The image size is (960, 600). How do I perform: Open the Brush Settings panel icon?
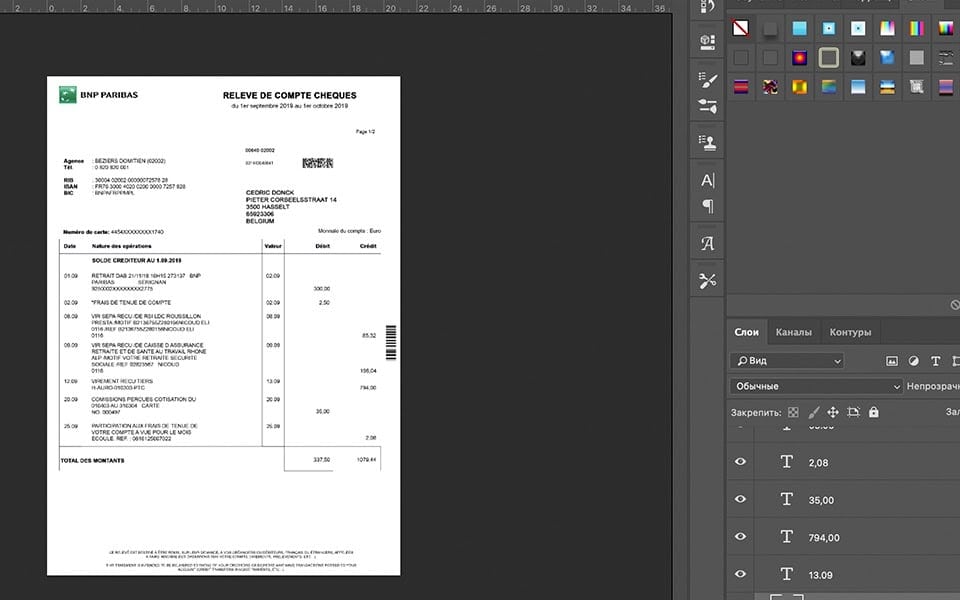pos(707,80)
